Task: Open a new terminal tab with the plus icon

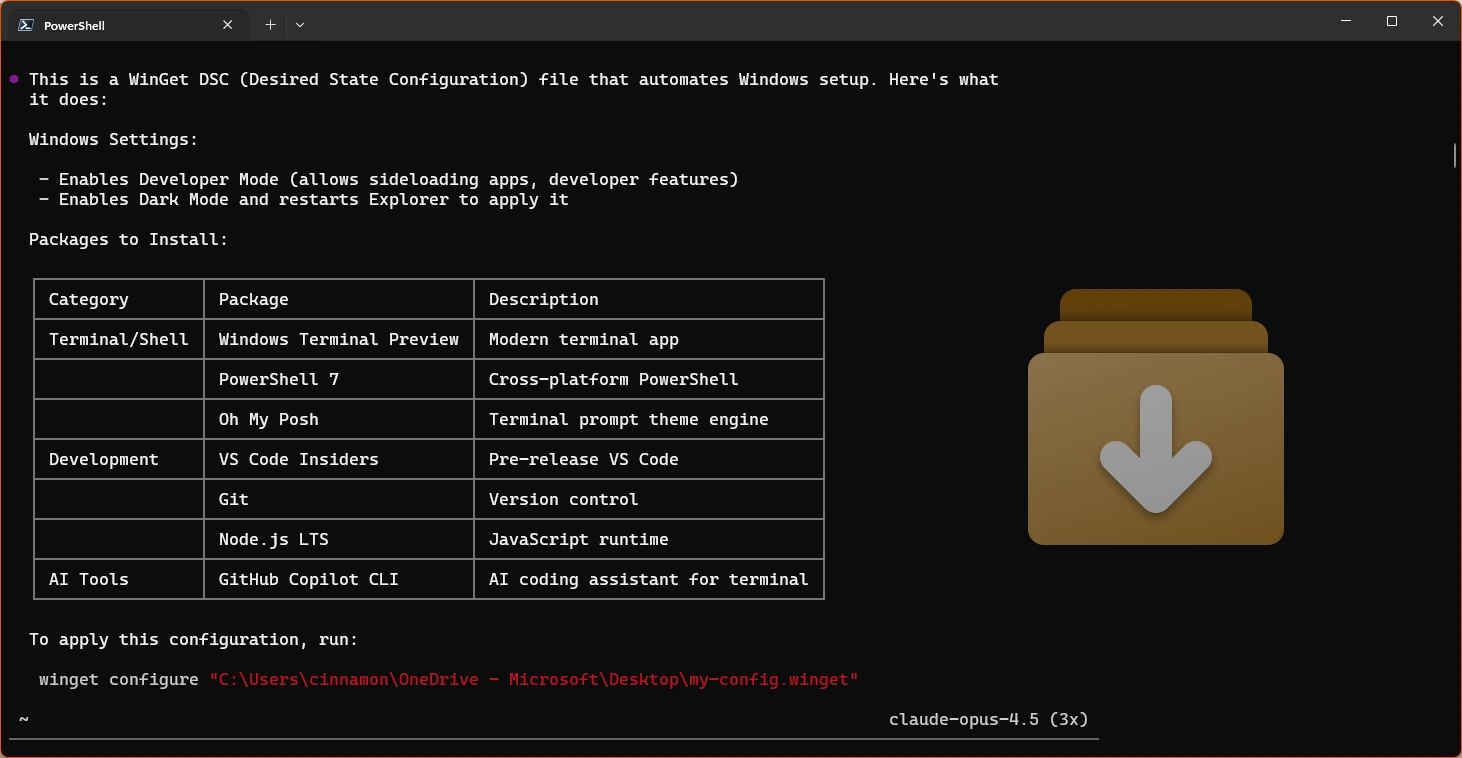Action: pyautogui.click(x=270, y=24)
